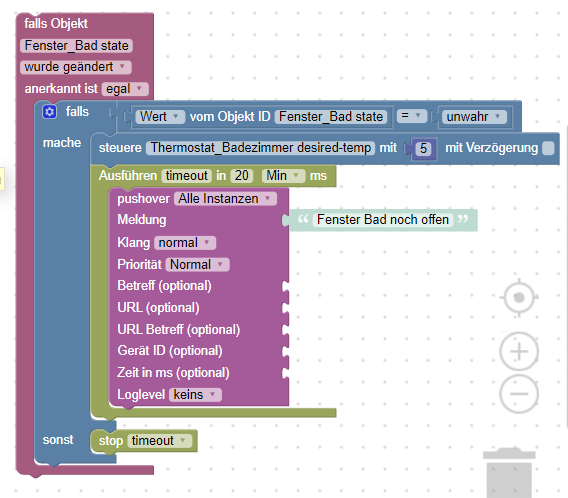Click the Gerät ID (optional) input socket
Screen dimensions: 568x498
(x=285, y=351)
